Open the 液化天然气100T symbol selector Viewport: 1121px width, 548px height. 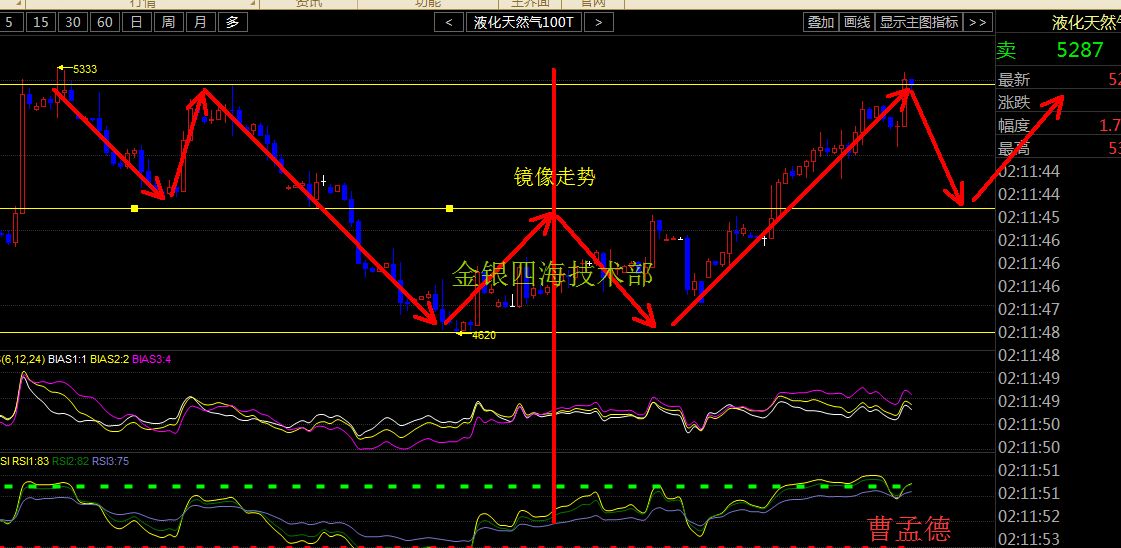tap(523, 22)
